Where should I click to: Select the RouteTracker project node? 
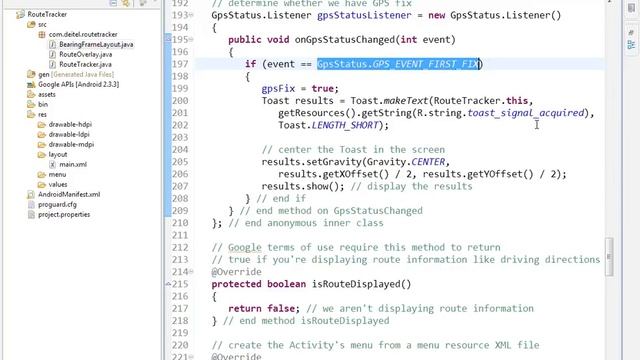(41, 14)
